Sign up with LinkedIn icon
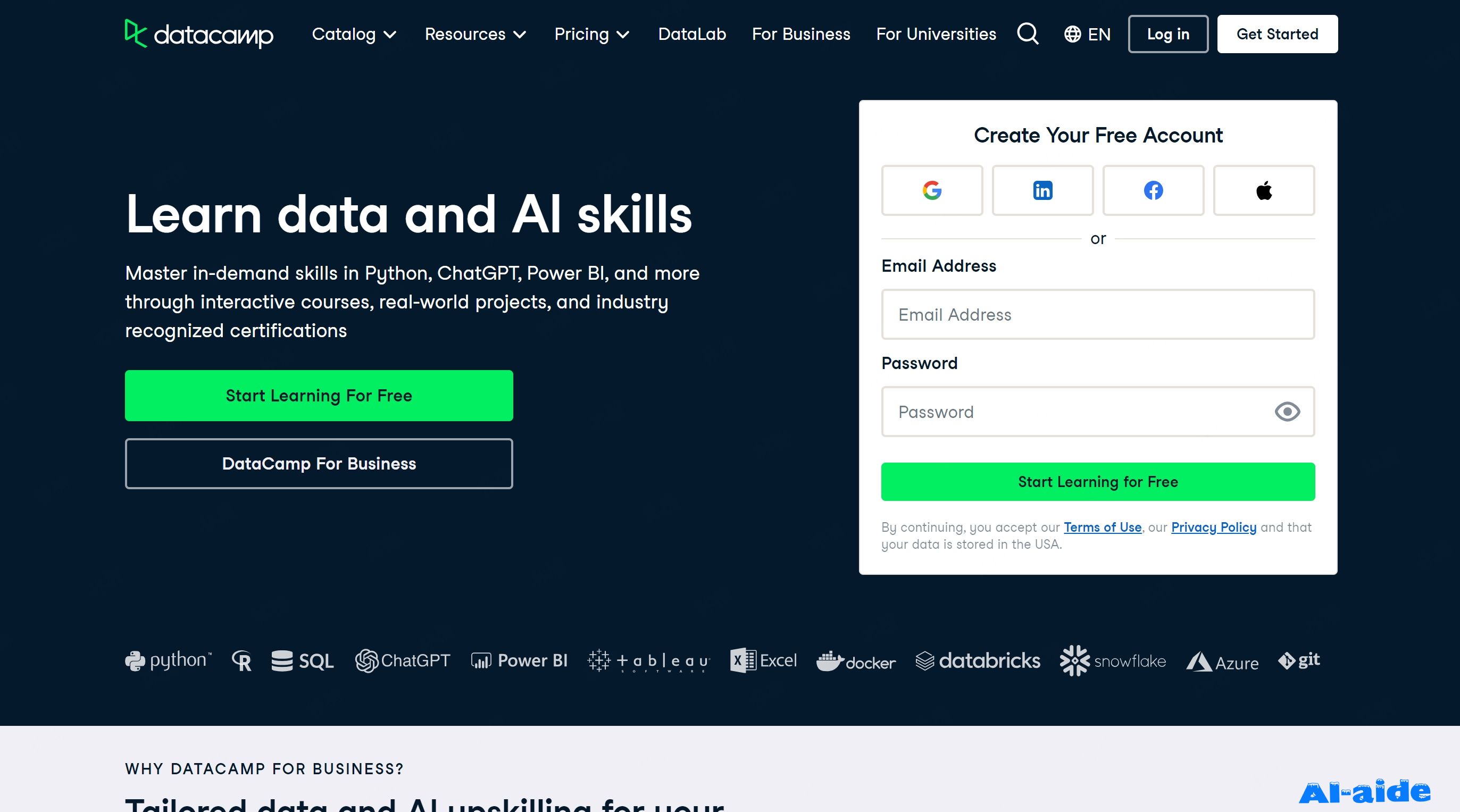The height and width of the screenshot is (812, 1460). tap(1042, 190)
